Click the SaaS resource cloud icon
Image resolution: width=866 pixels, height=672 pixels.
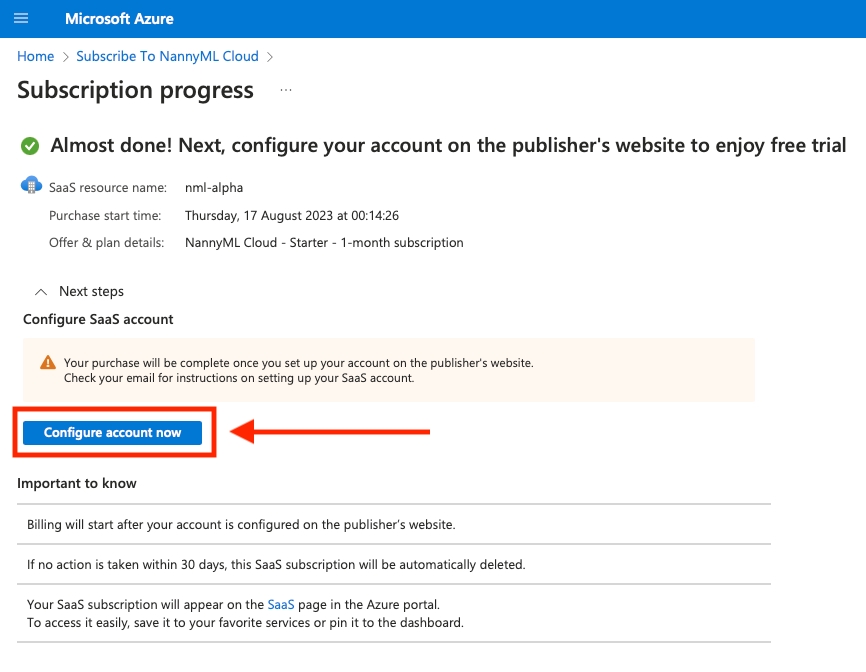pos(31,186)
